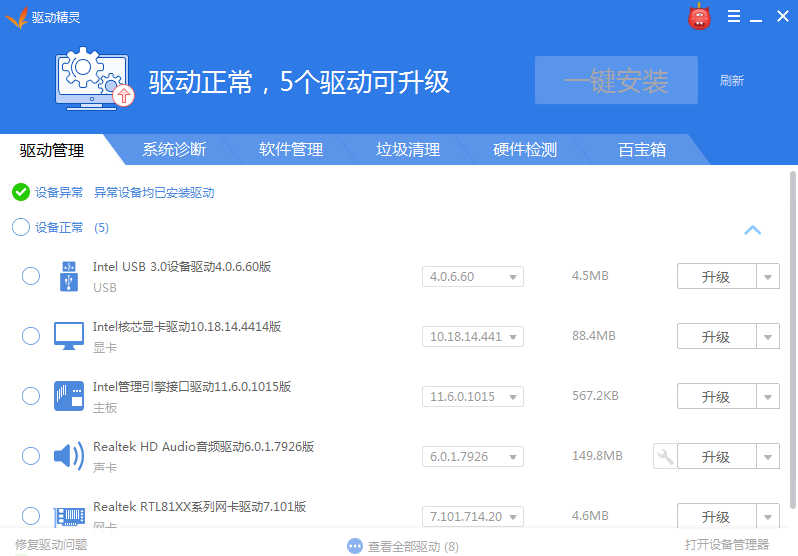Screen dimensions: 798x556
Task: Select the Intel USB 3.0 driver checkbox
Action: coord(31,276)
